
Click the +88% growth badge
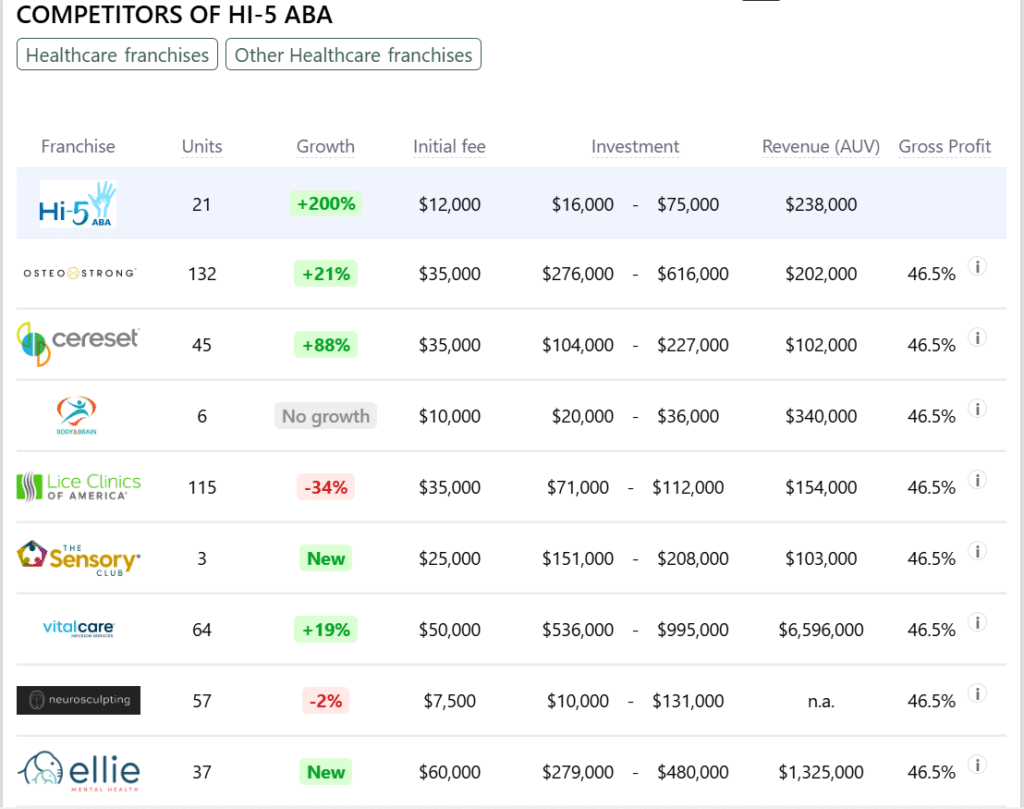click(326, 345)
